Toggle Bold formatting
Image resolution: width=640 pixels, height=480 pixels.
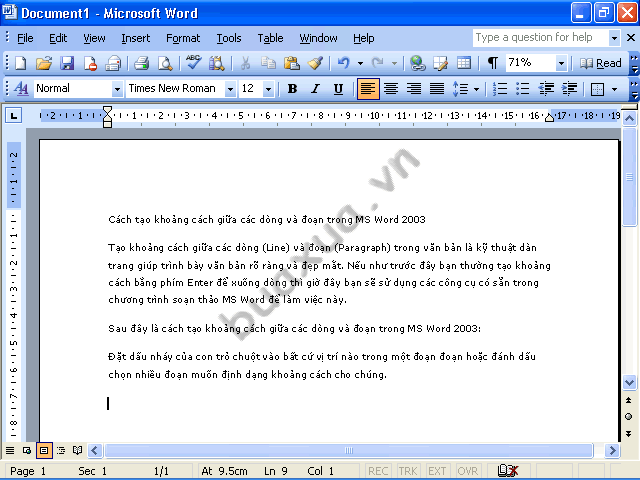click(x=292, y=89)
